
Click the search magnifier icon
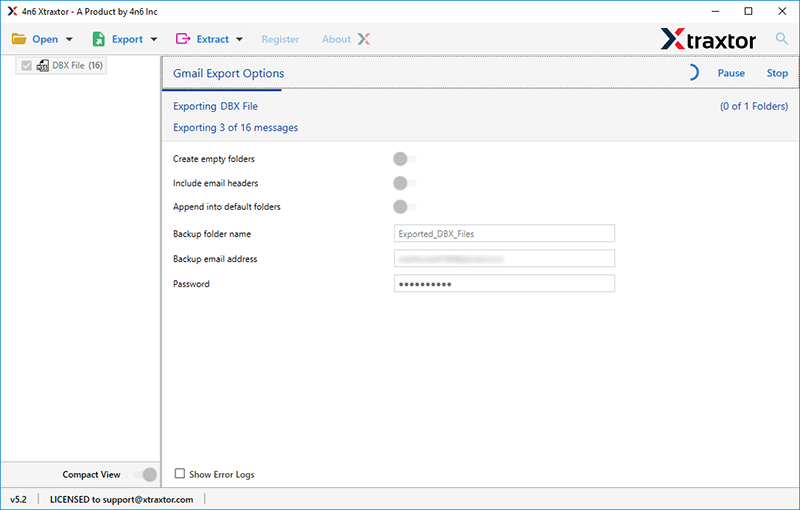pos(782,38)
